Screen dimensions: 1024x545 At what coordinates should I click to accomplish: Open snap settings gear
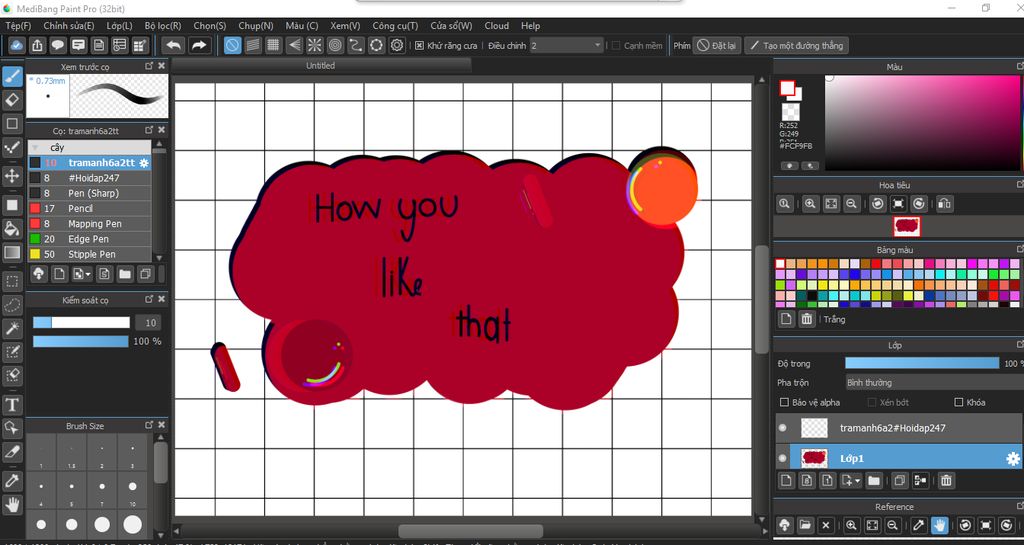point(397,45)
